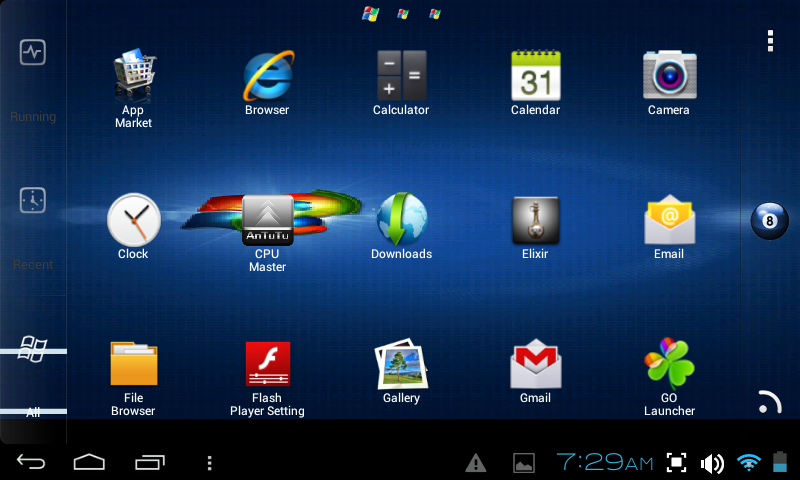
Task: Launch the Browser app
Action: coord(268,76)
